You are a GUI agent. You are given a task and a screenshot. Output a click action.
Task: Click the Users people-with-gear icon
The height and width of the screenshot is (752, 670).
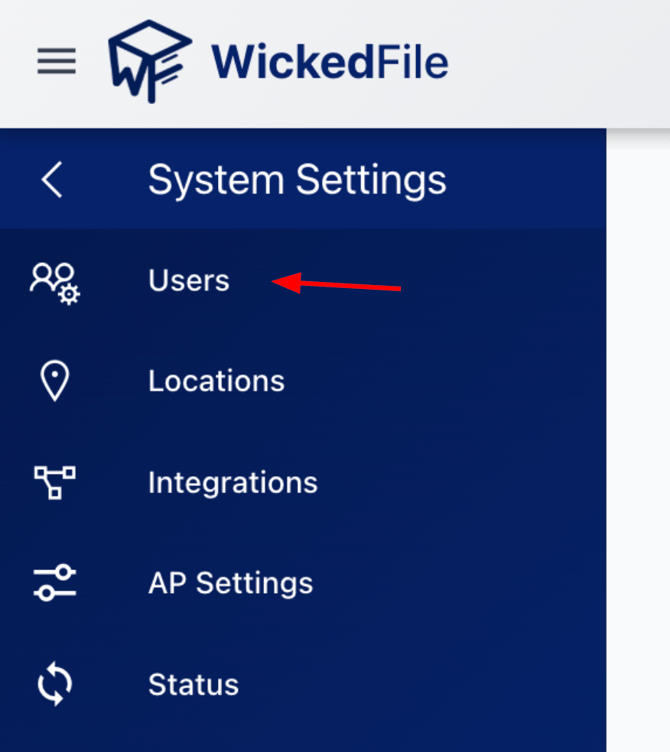coord(54,281)
